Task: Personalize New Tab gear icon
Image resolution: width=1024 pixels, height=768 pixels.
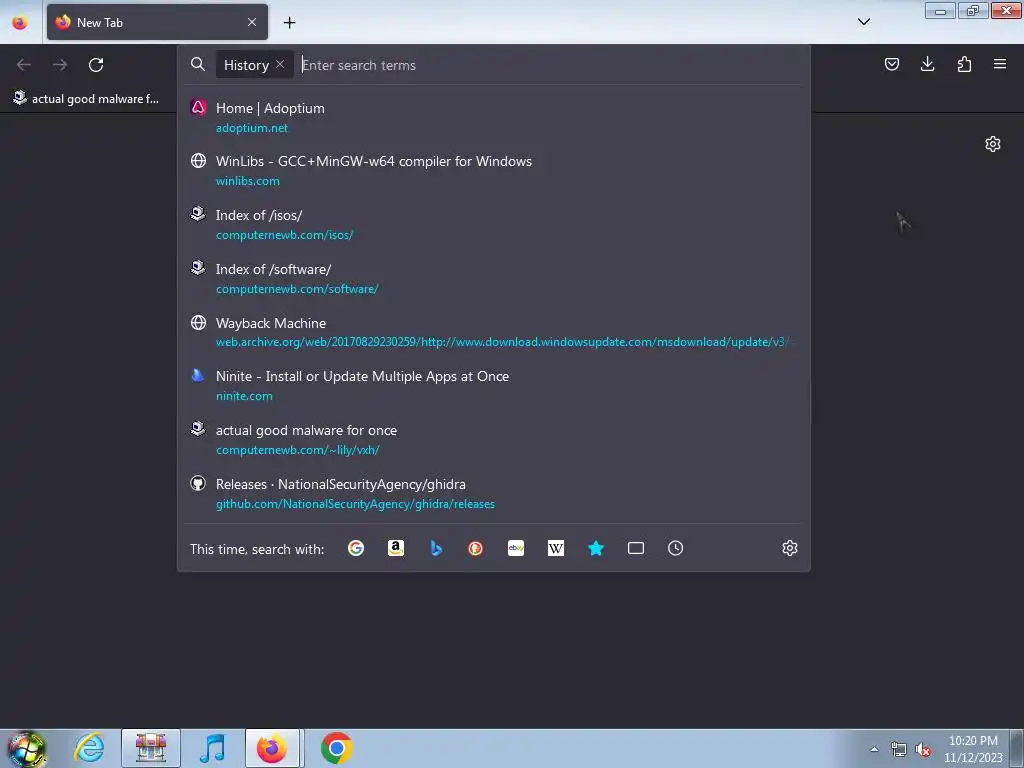Action: [x=993, y=144]
